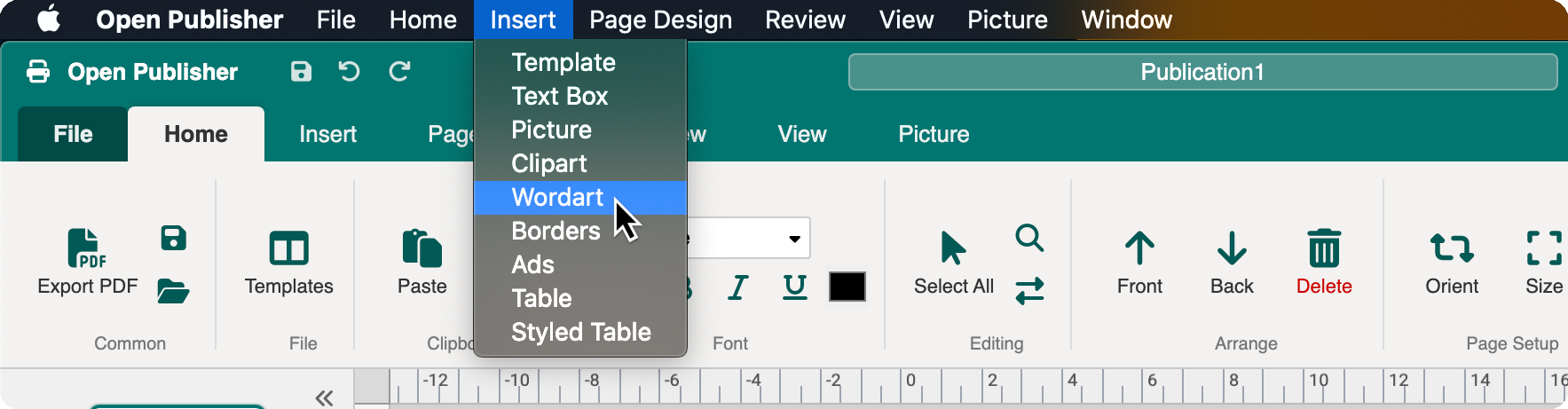This screenshot has height=409, width=1568.
Task: Choose Clipart from Insert menu
Action: click(580, 163)
